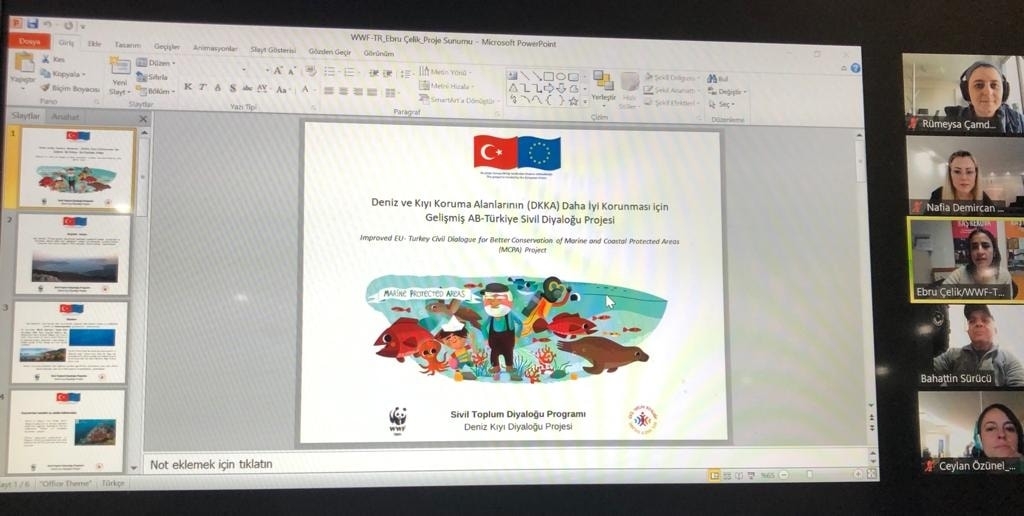This screenshot has height=516, width=1024.
Task: Close the slides pane with X
Action: [143, 119]
